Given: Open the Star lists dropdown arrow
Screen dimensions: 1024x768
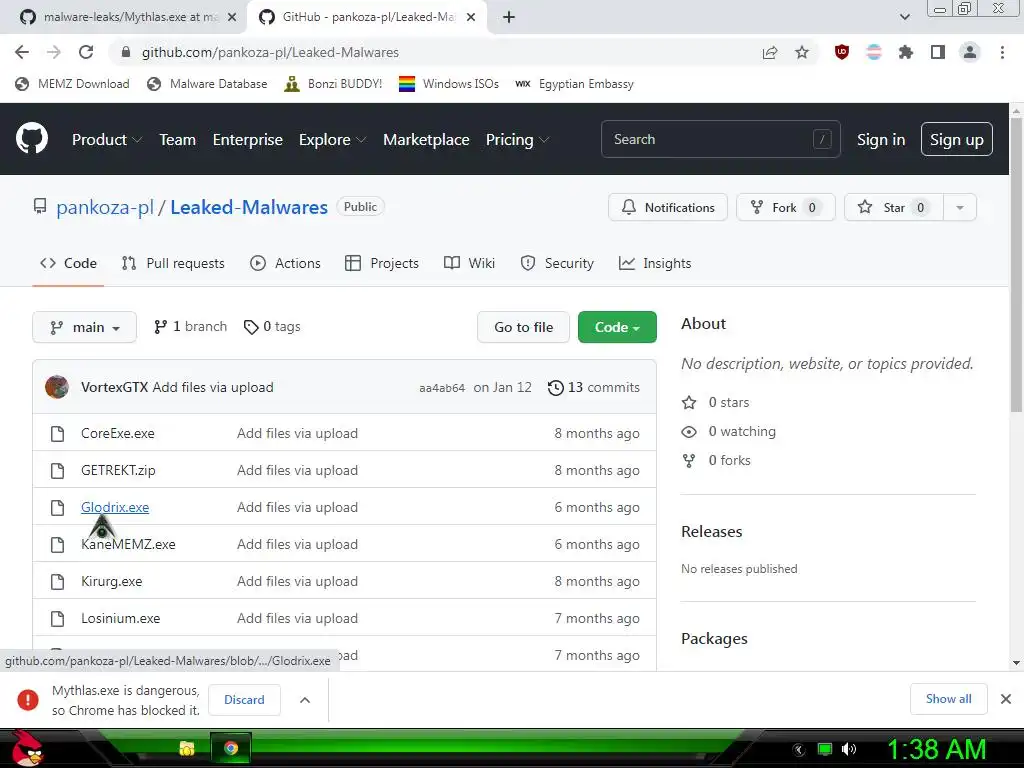Looking at the screenshot, I should pos(959,208).
